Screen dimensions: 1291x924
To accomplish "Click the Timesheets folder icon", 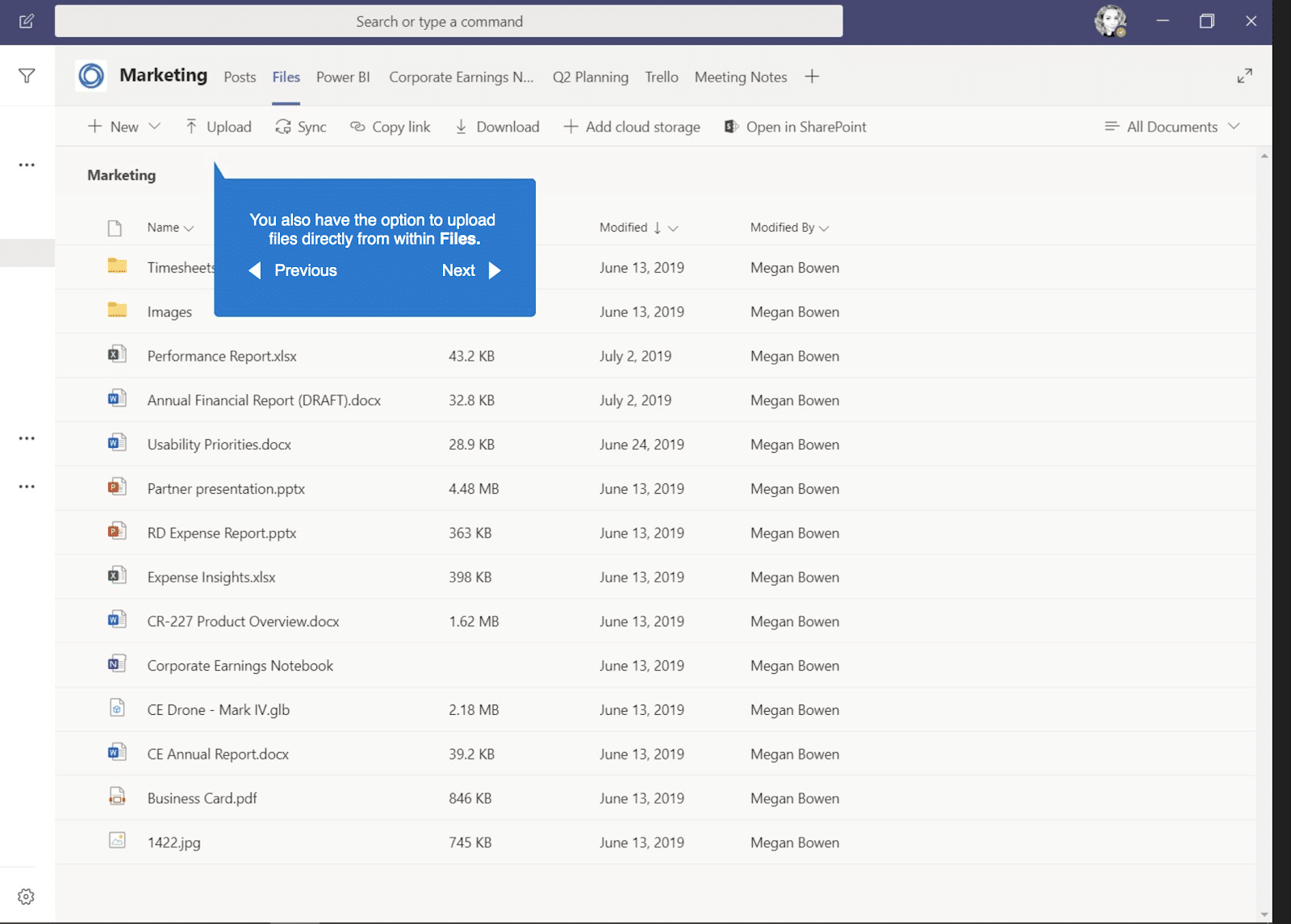I will coord(117,266).
